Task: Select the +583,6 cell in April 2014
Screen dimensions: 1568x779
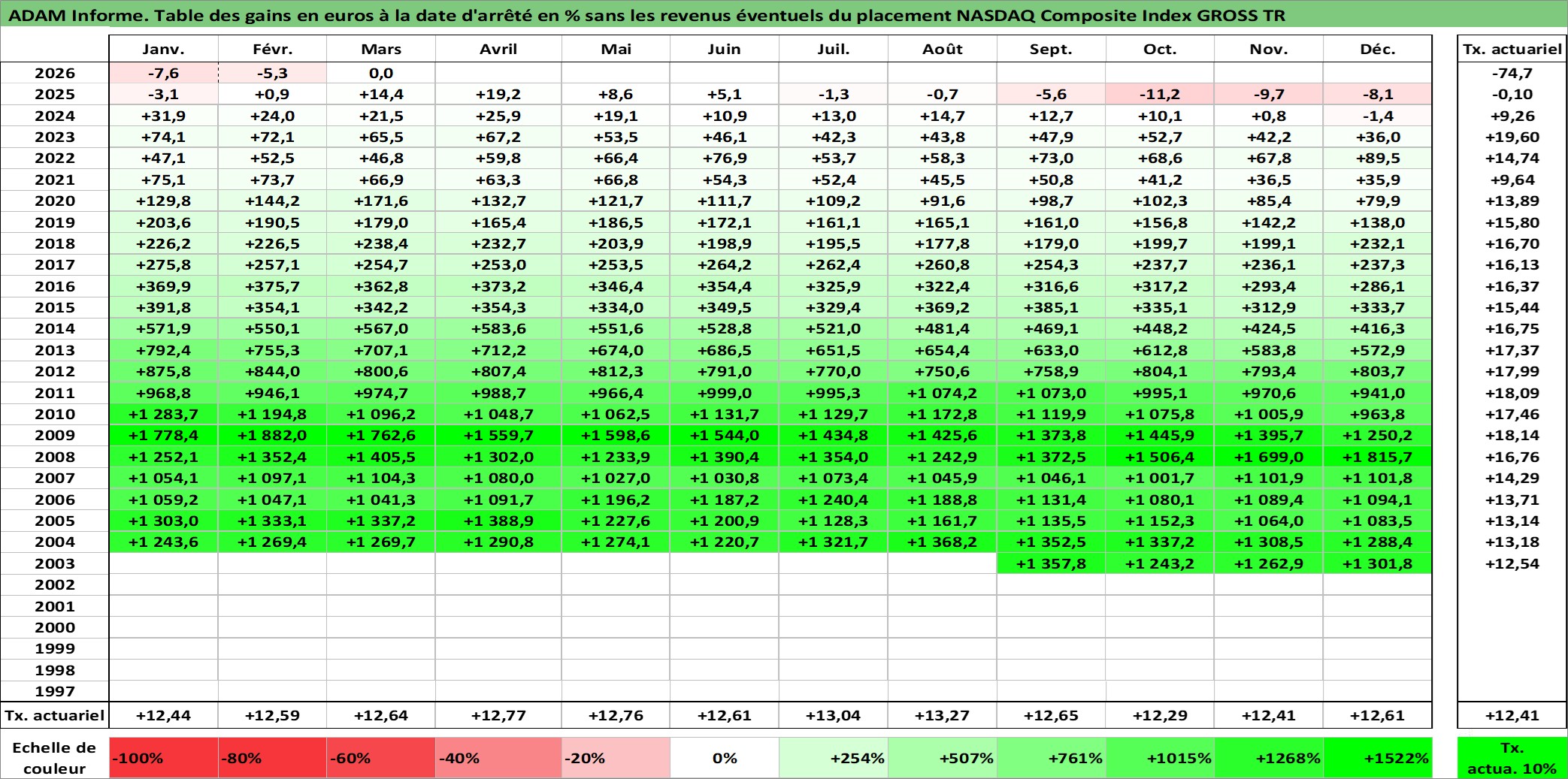Action: click(x=498, y=328)
